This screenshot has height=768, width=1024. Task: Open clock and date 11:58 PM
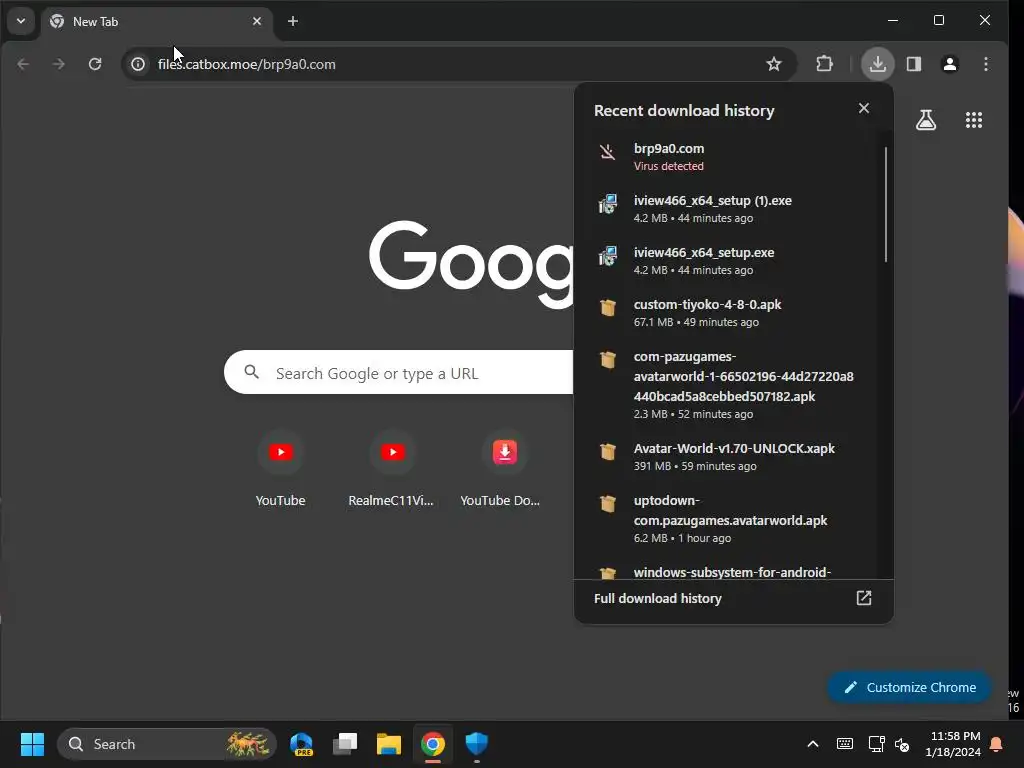(953, 744)
